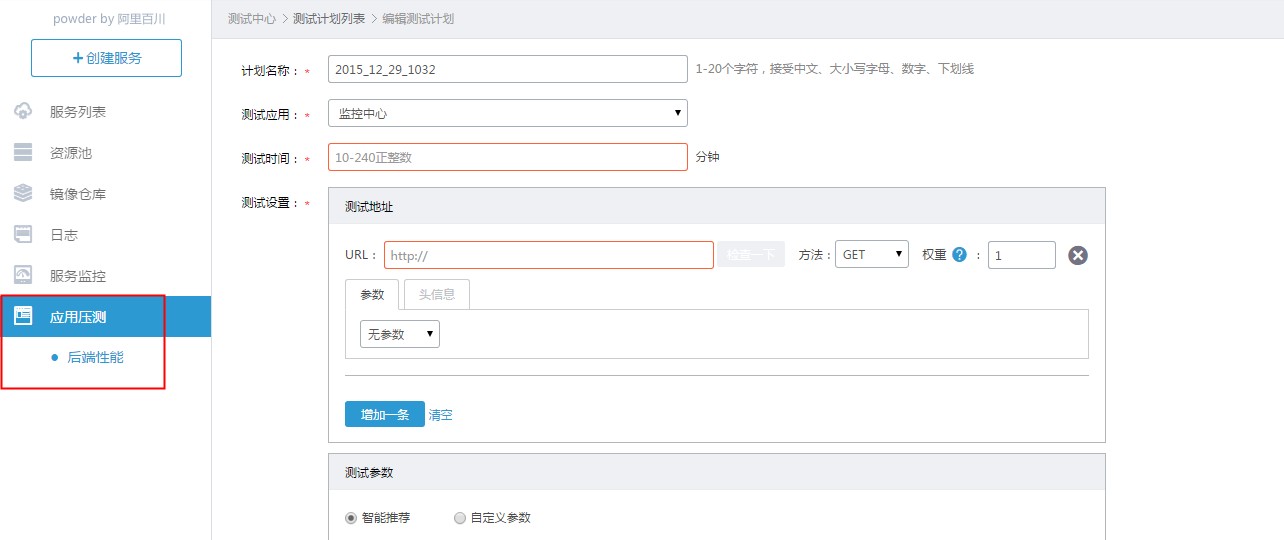
Task: Open 后端性能 in the sidebar
Action: tap(95, 357)
